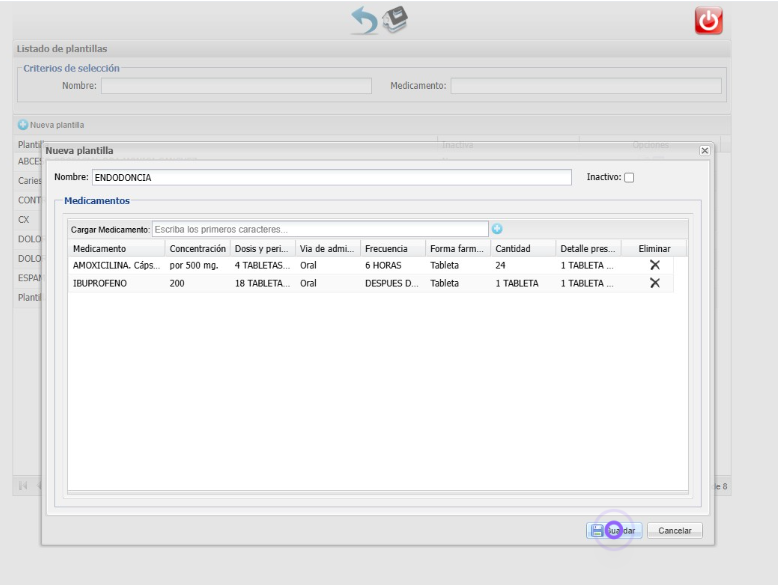Click the device icon beside back arrow
Image resolution: width=778 pixels, height=585 pixels.
(396, 20)
